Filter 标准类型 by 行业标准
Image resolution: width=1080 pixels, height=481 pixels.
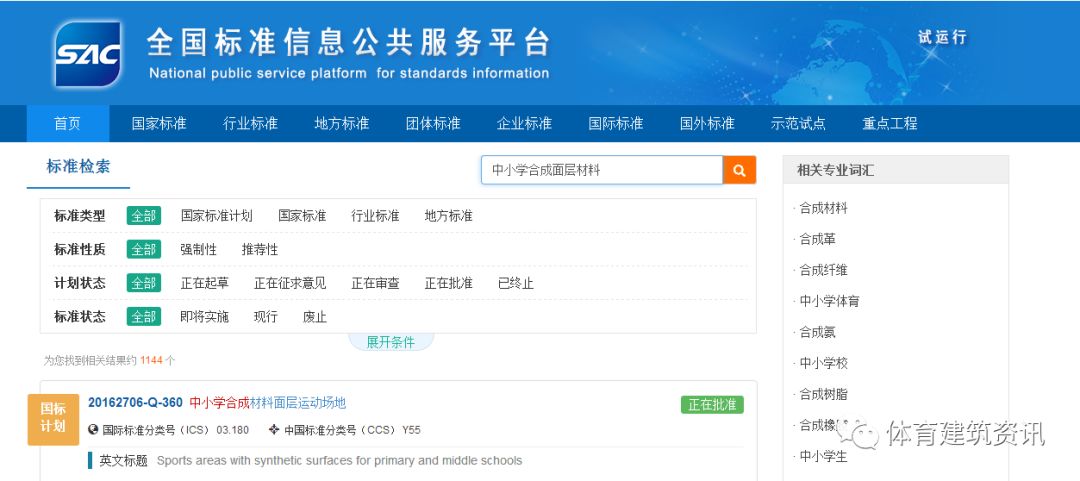375,216
